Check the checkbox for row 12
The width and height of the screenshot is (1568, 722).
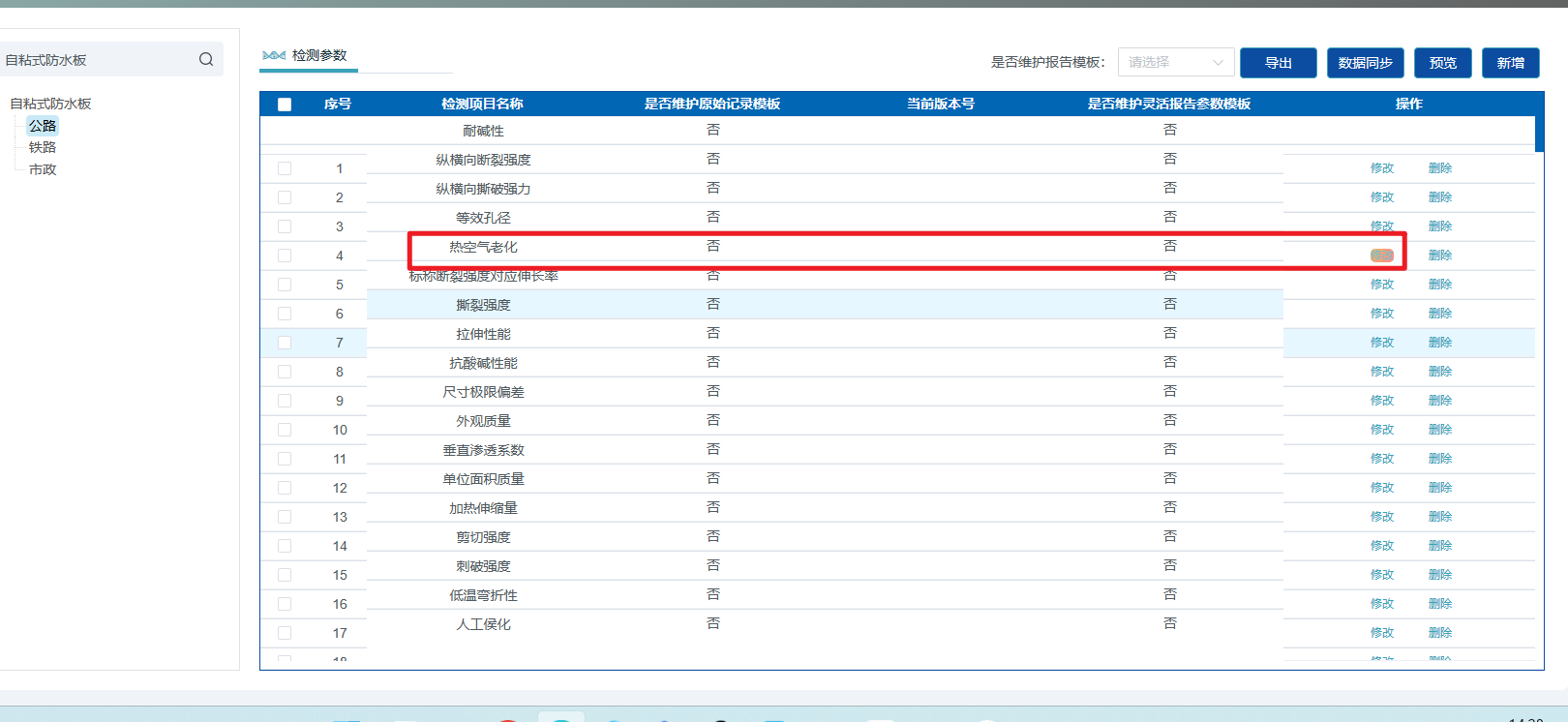click(x=285, y=488)
